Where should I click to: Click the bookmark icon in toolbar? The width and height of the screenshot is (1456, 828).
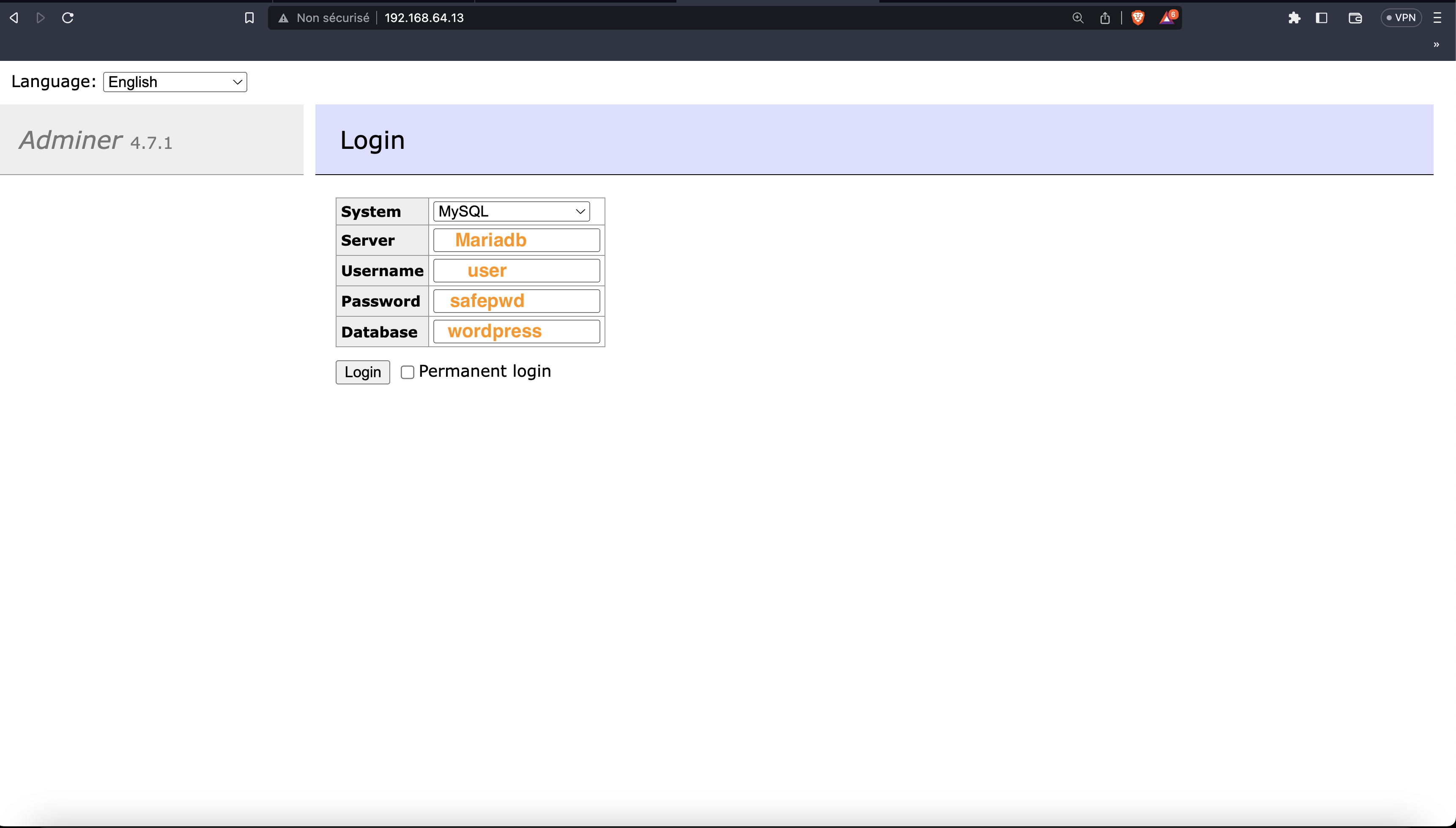coord(249,18)
